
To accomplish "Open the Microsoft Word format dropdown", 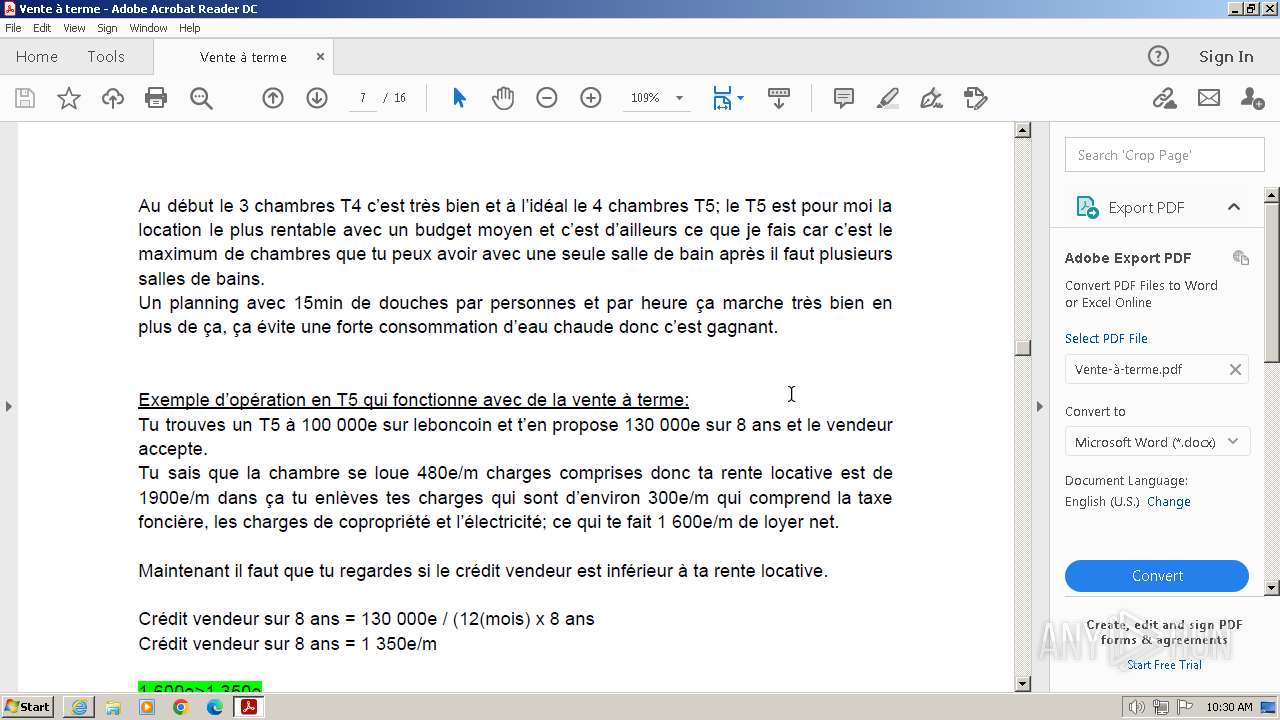I will [1157, 442].
